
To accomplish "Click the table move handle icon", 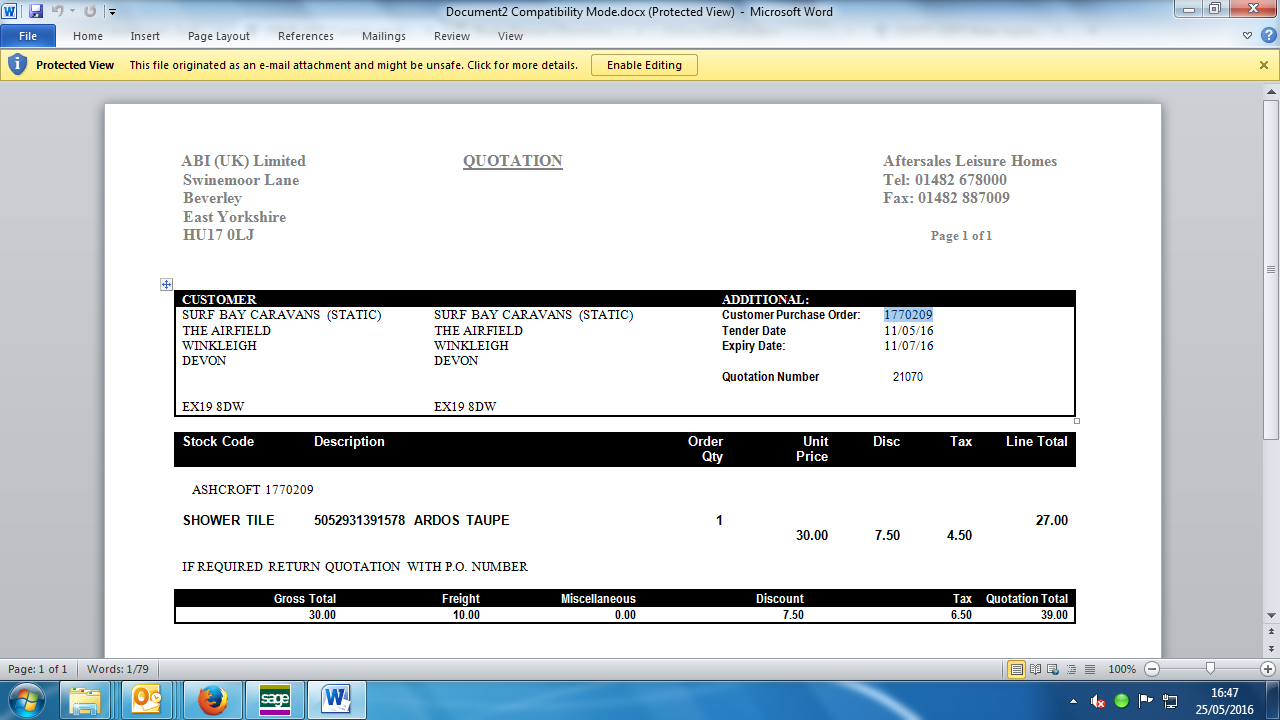I will point(167,285).
